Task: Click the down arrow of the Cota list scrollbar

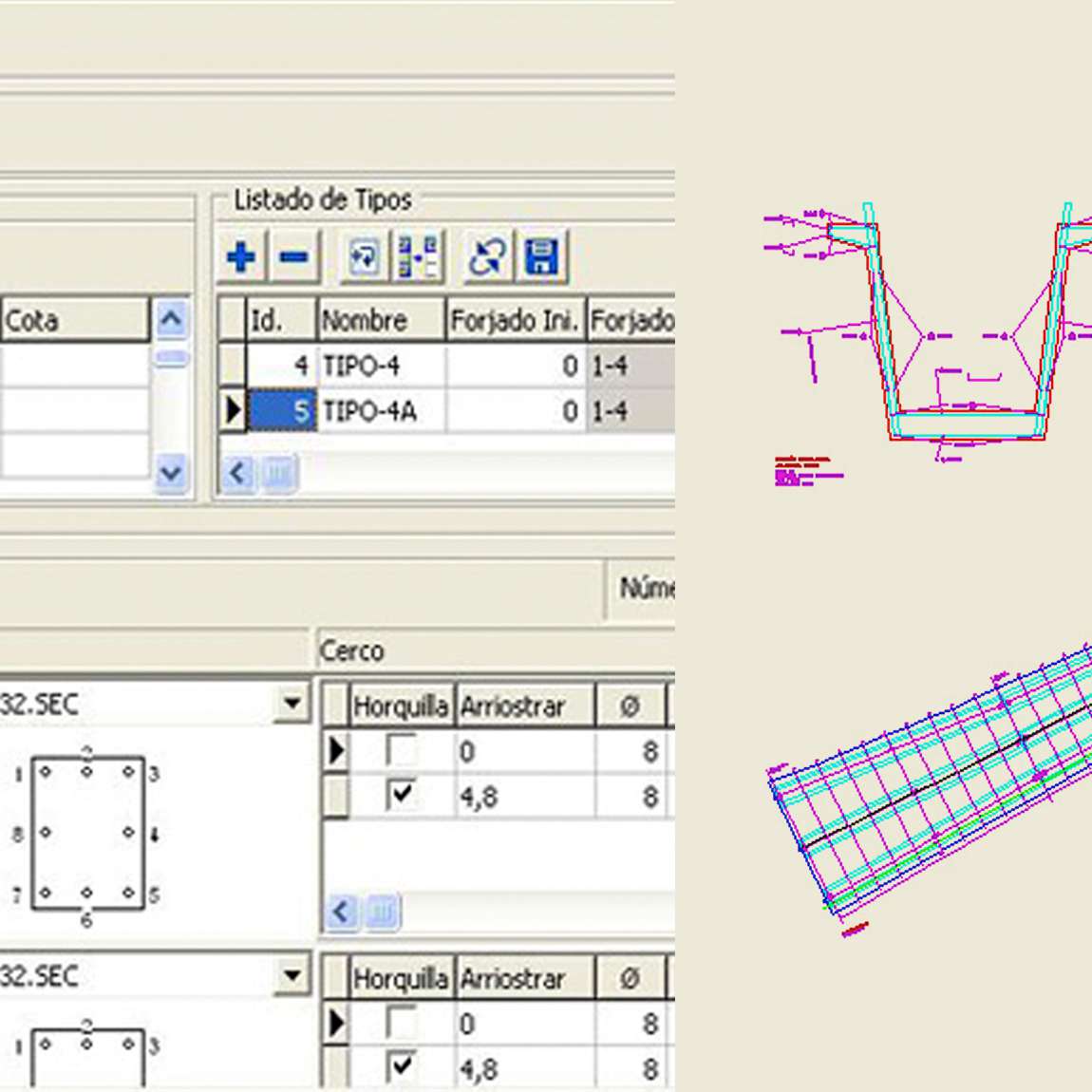Action: coord(171,473)
